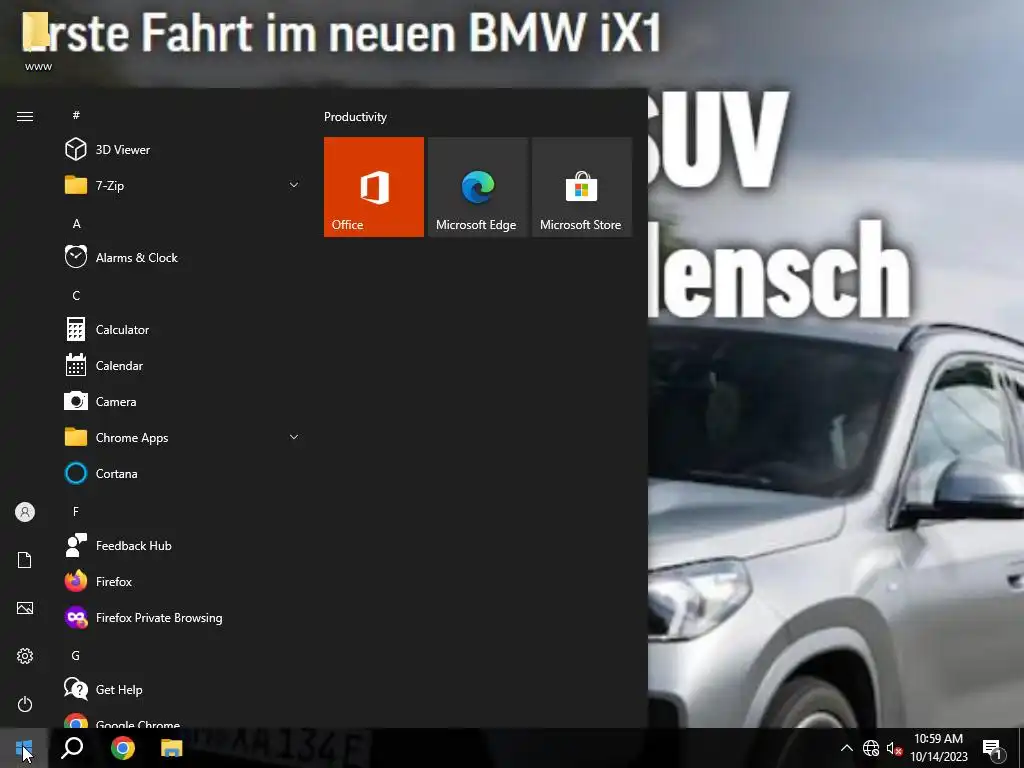The width and height of the screenshot is (1024, 768).
Task: Open Google Chrome from the taskbar
Action: click(x=123, y=748)
